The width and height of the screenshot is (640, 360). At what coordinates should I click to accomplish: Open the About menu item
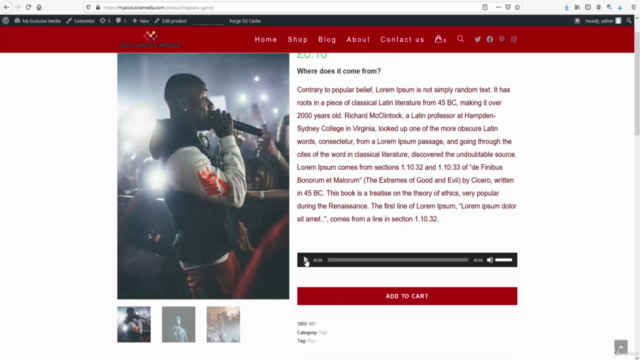[358, 40]
